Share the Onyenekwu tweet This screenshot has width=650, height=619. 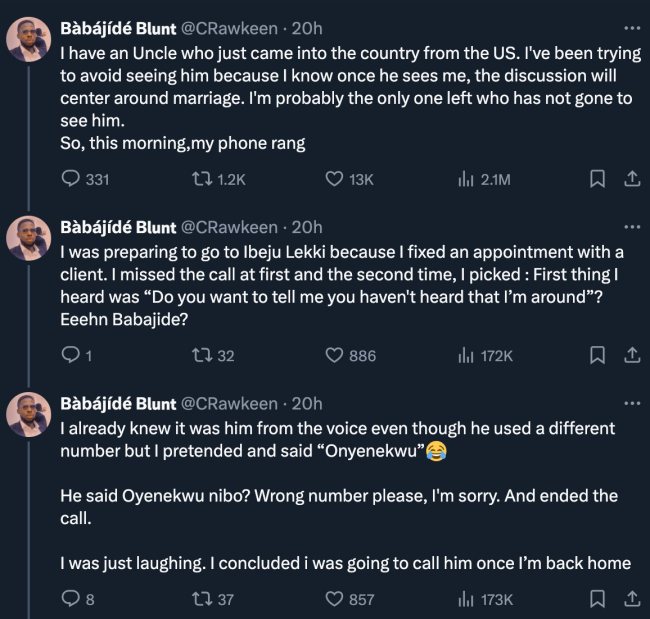coord(631,599)
